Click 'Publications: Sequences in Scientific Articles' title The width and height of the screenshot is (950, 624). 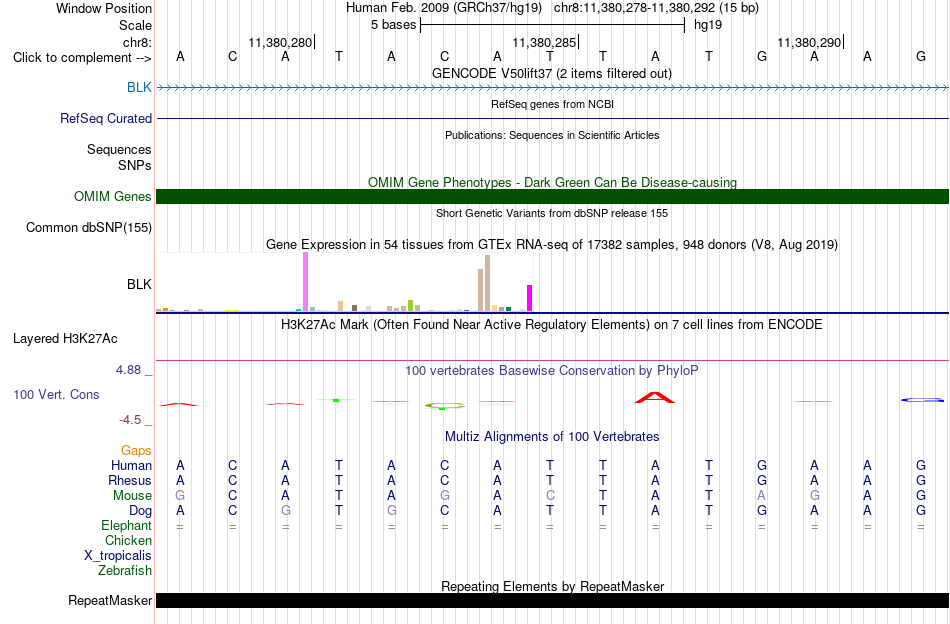click(552, 135)
